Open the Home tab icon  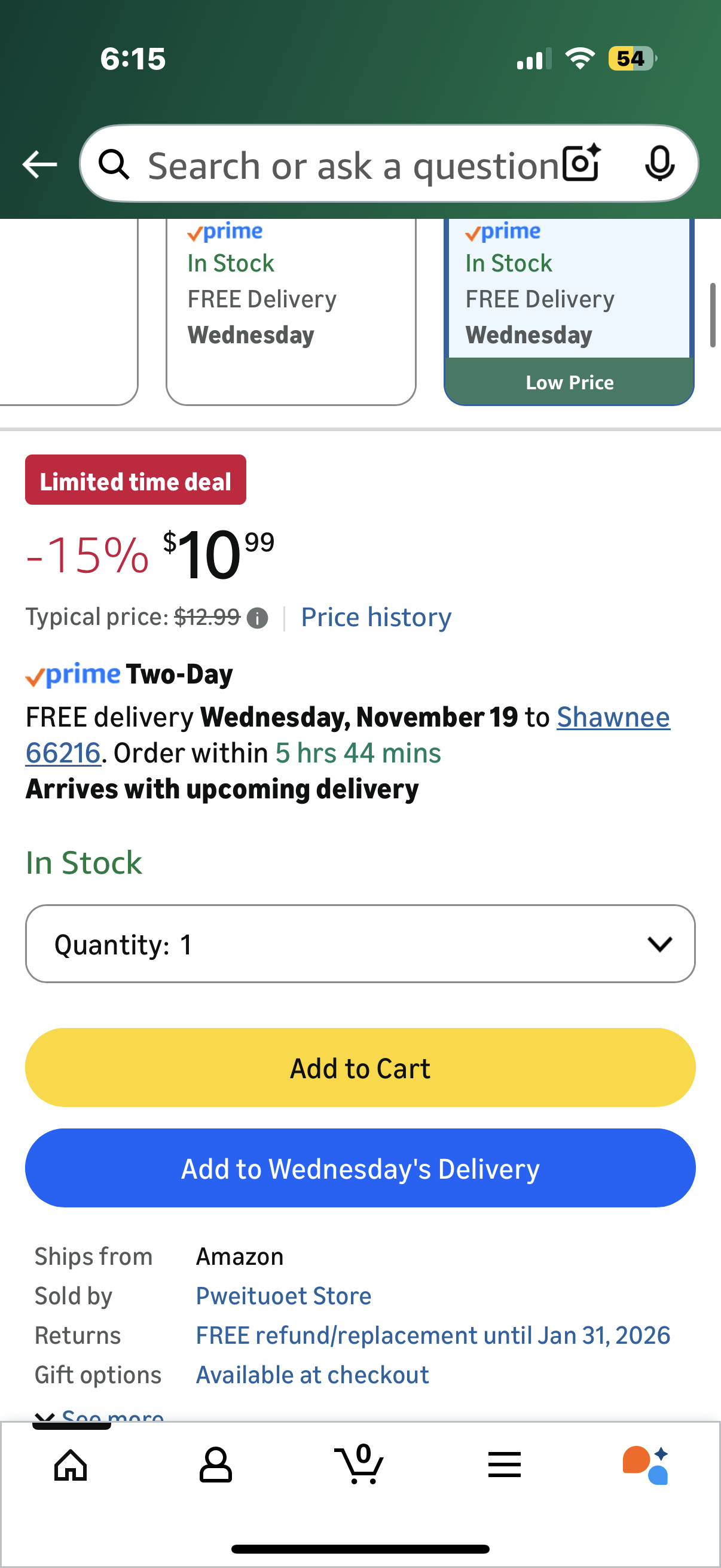(71, 1465)
